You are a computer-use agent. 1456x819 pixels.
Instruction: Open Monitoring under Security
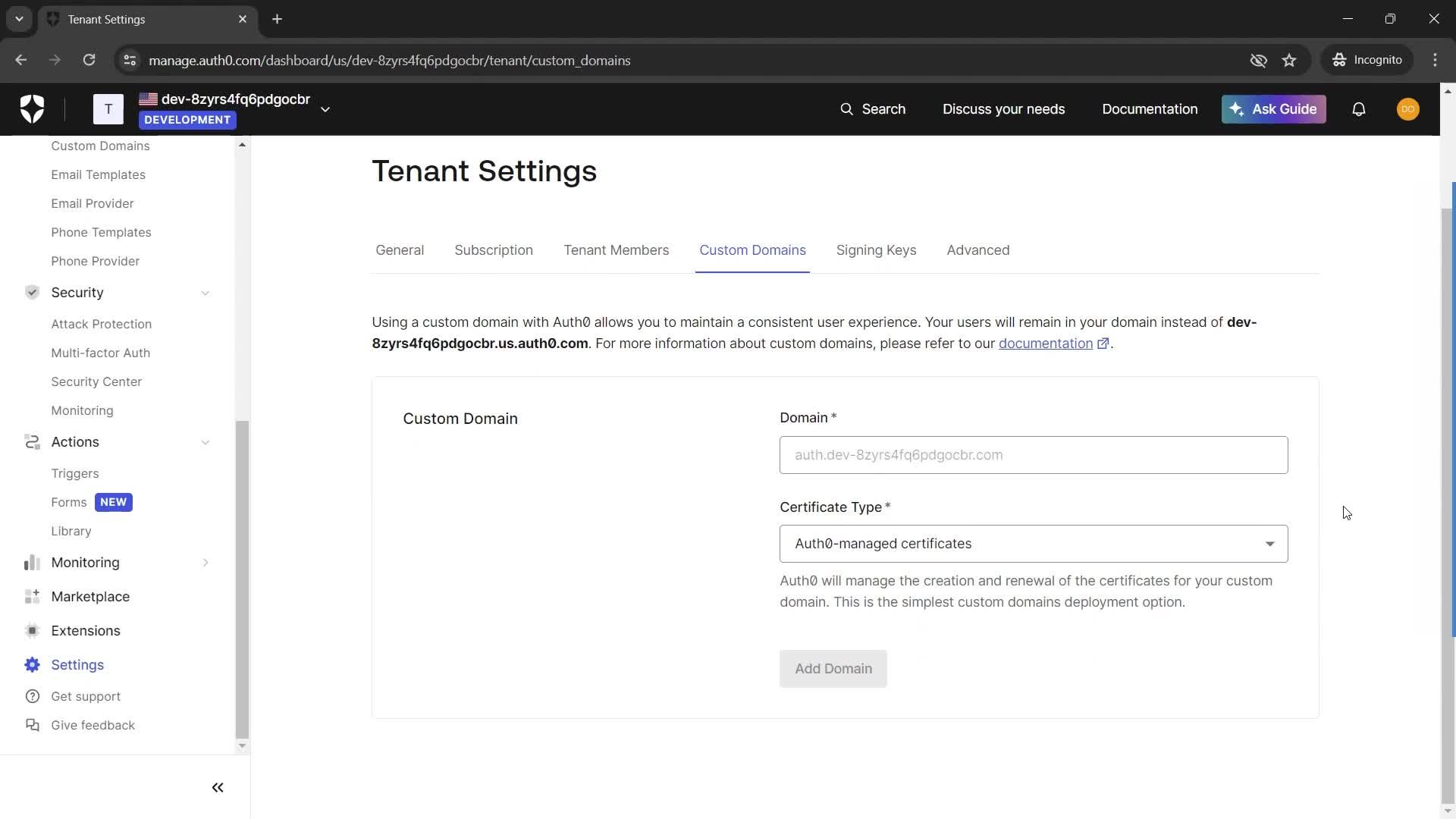click(82, 410)
